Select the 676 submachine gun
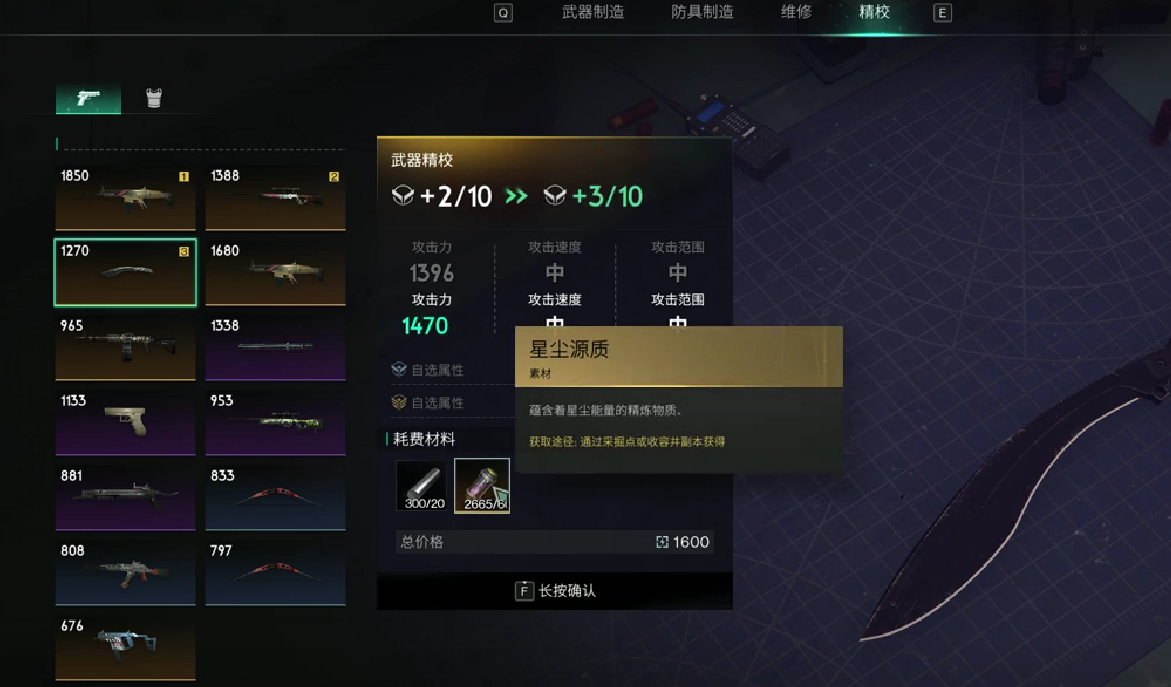Screen dimensions: 1171x687 pos(125,647)
